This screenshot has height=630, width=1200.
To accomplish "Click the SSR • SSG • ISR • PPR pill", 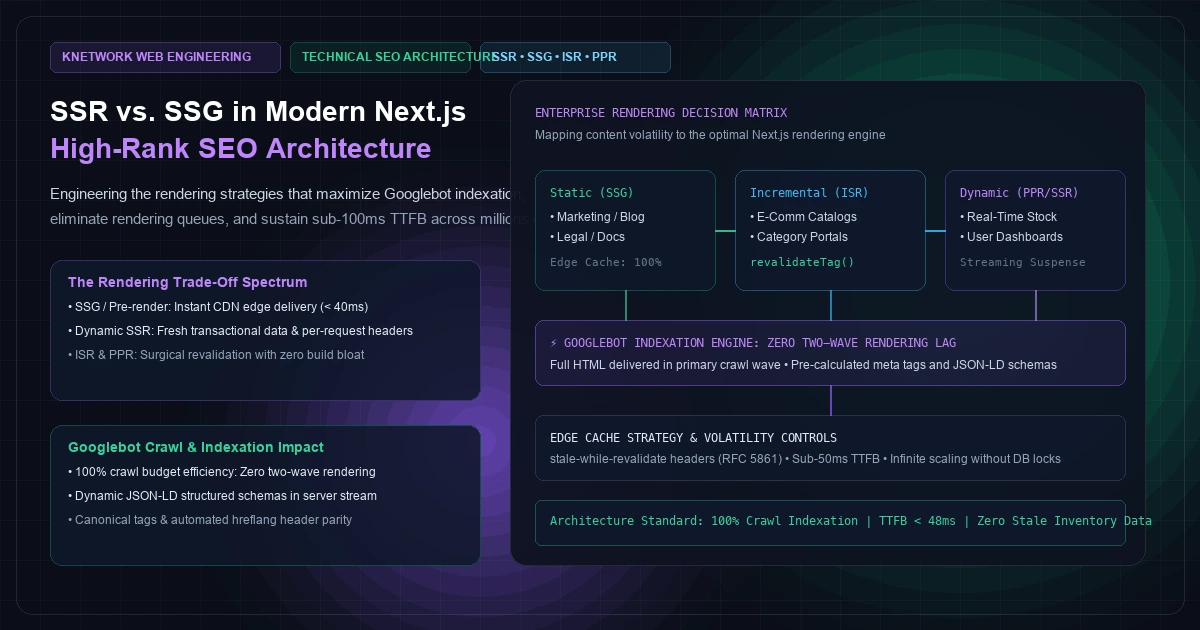I will 575,57.
